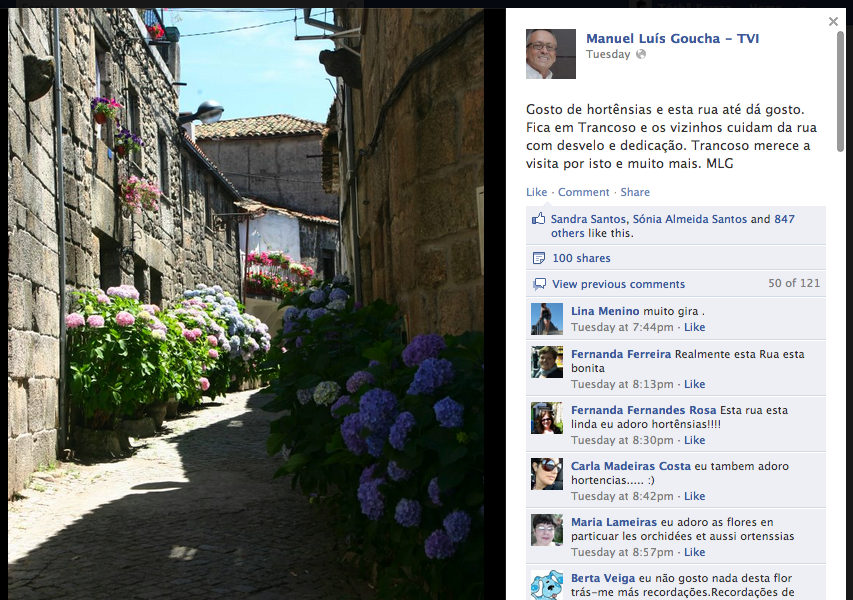Expand View previous comments
Viewport: 853px width, 600px height.
point(618,284)
